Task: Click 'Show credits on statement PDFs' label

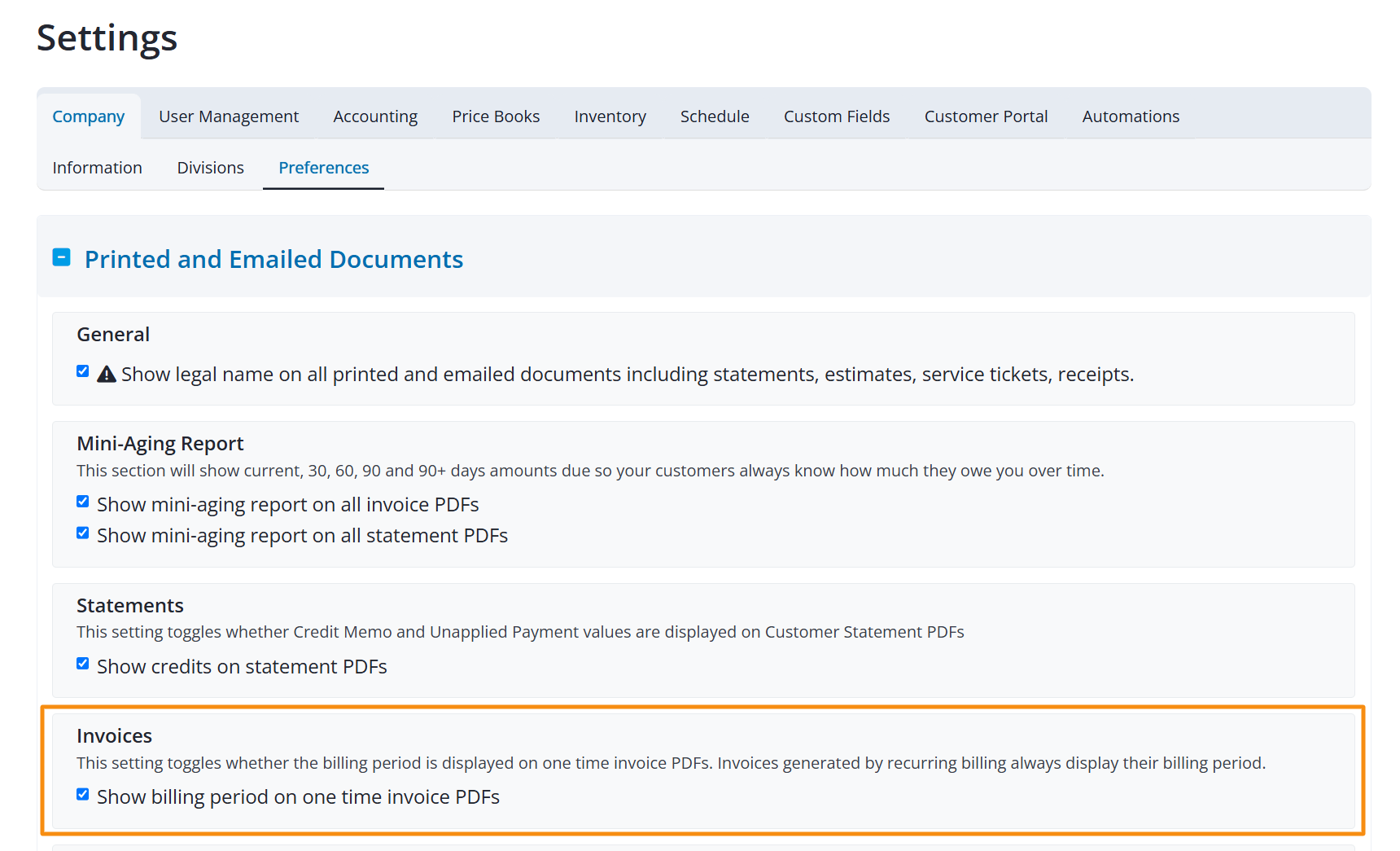Action: pyautogui.click(x=242, y=667)
